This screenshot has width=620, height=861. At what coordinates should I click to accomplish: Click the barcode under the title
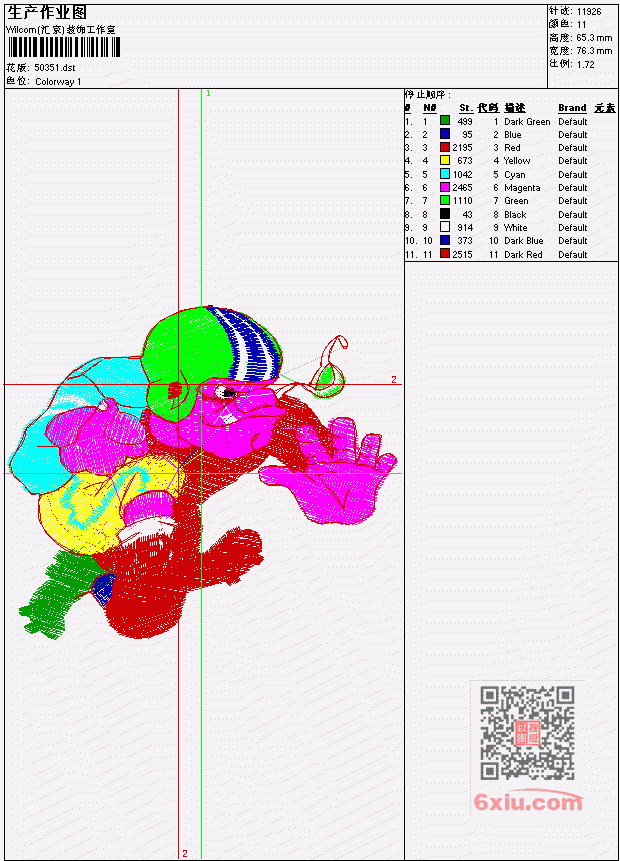pos(64,47)
